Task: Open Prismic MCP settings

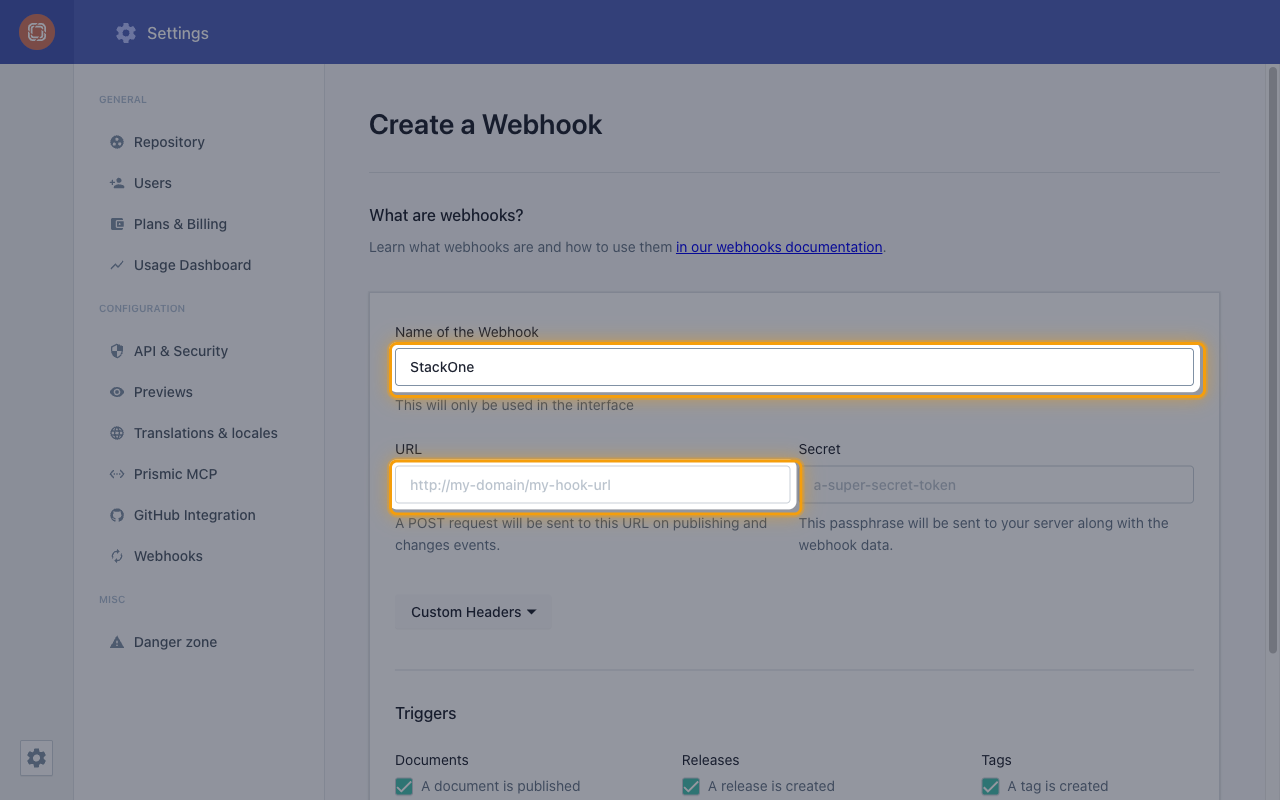Action: click(x=175, y=474)
